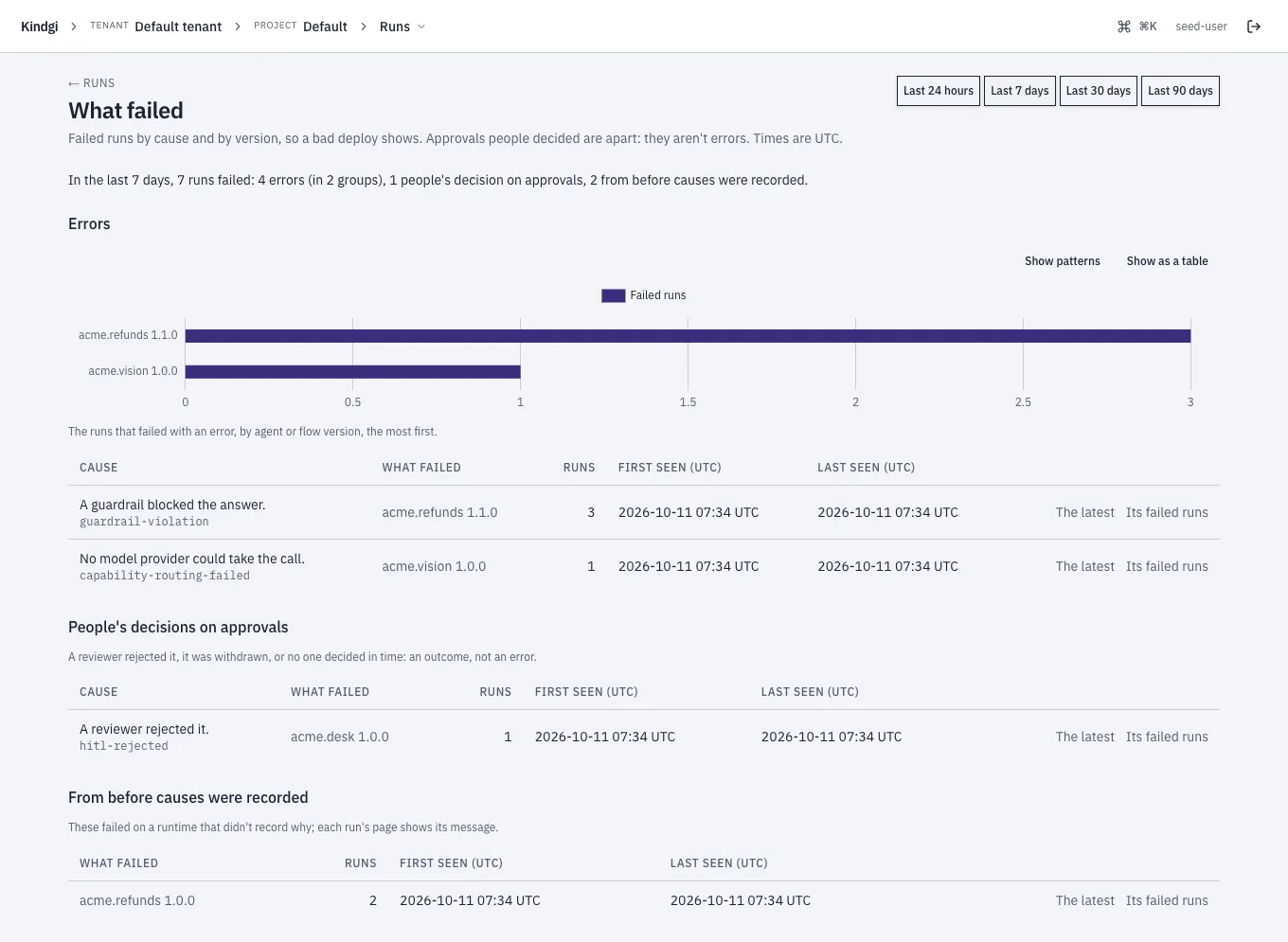
Task: Click the guardrail-violation code label
Action: pos(144,522)
